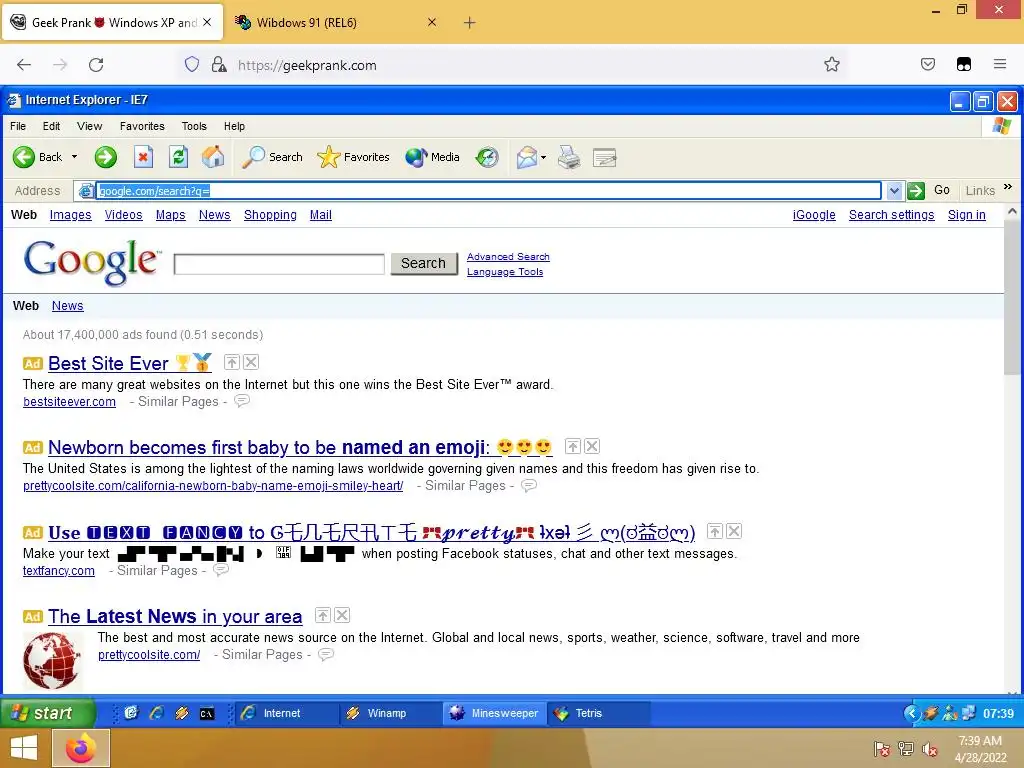Switch to Minesweeper taskbar button
Viewport: 1024px width, 768px height.
click(x=494, y=713)
